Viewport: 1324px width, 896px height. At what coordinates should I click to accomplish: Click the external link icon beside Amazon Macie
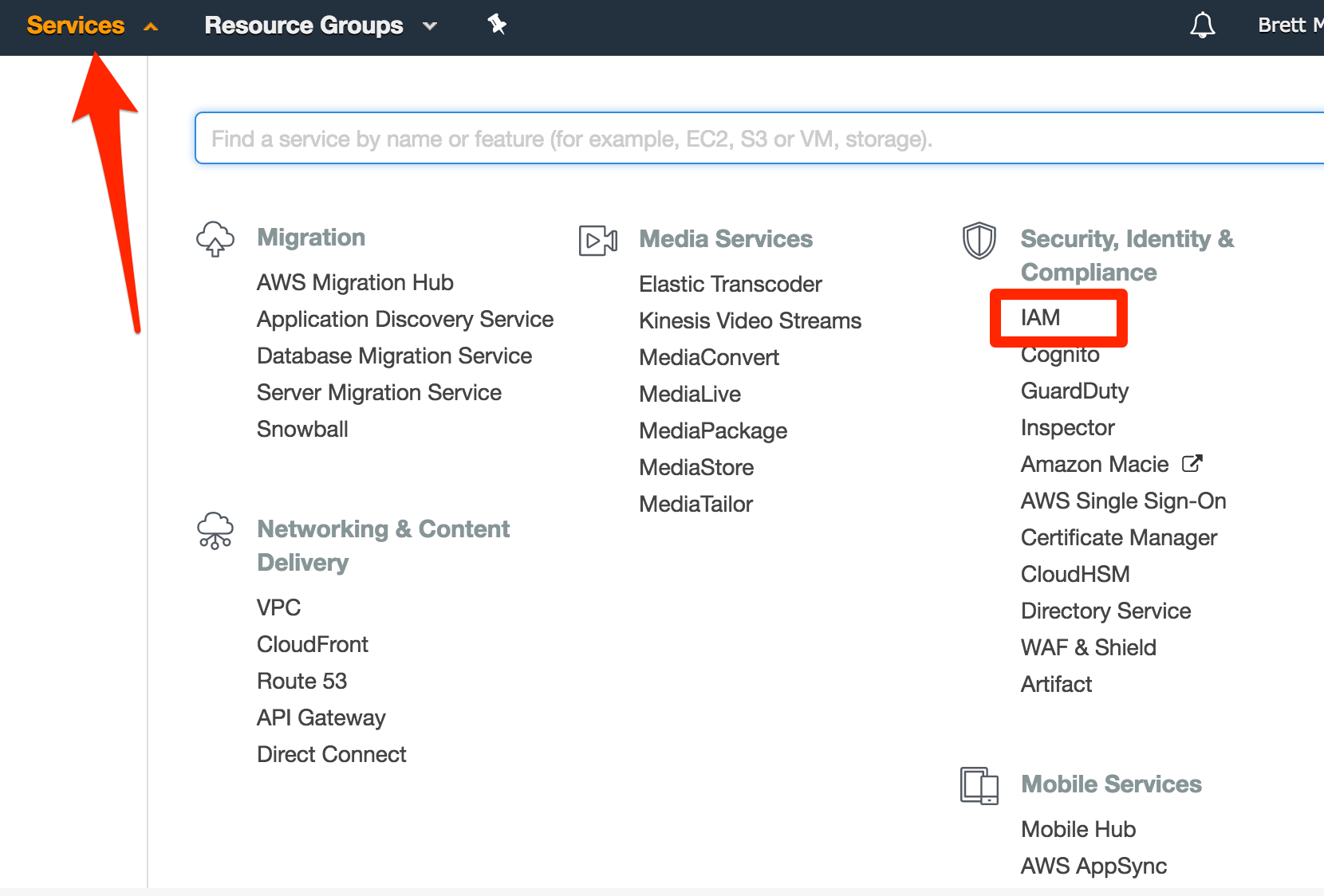pyautogui.click(x=1192, y=463)
